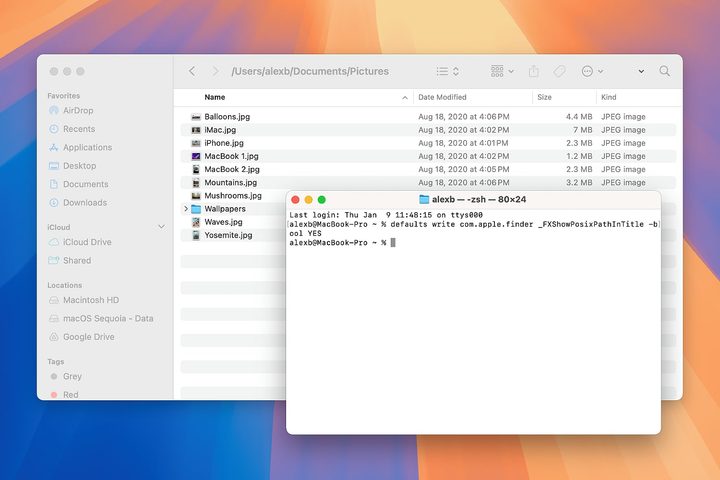The height and width of the screenshot is (480, 720).
Task: Click the JPEG image kind for iMac.jpg
Action: [623, 130]
